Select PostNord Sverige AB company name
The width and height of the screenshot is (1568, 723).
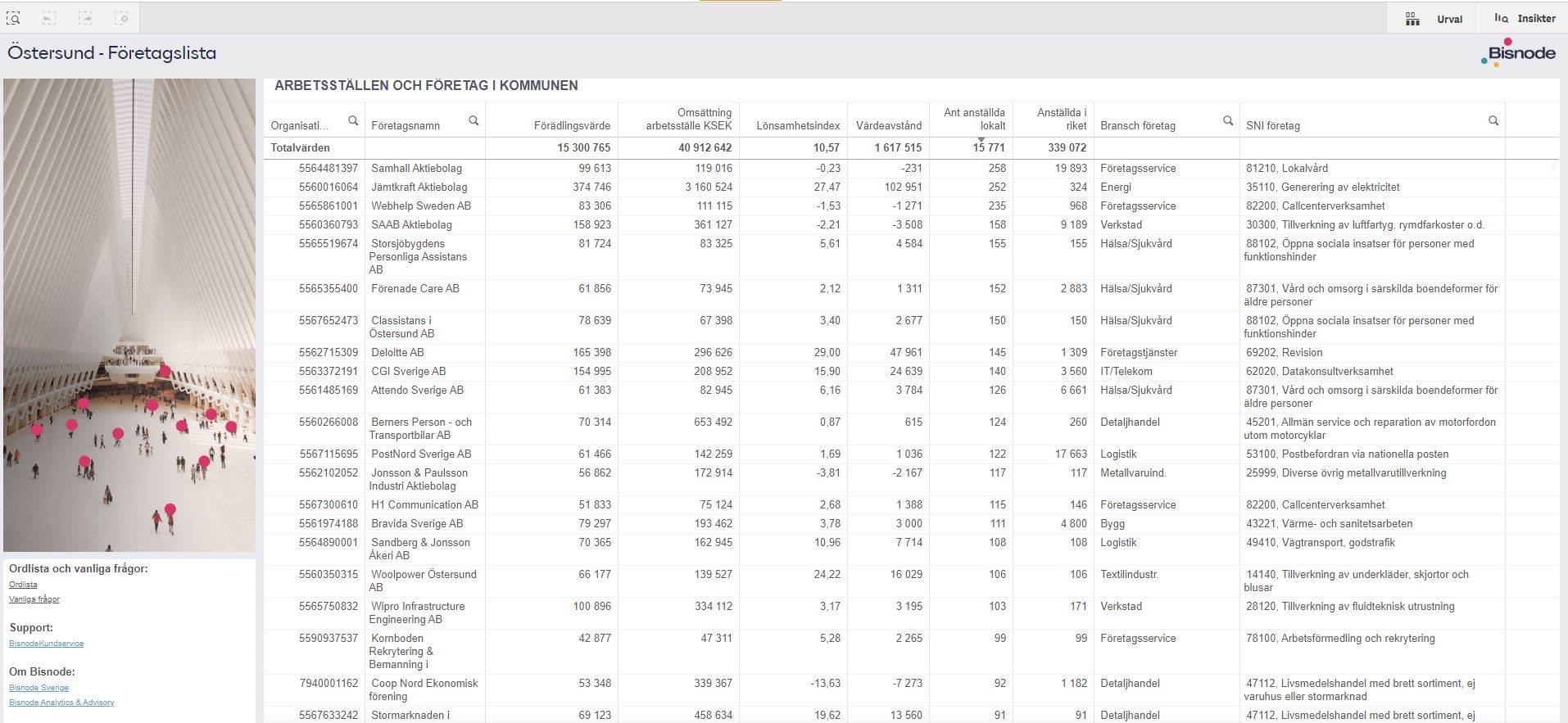pyautogui.click(x=421, y=454)
